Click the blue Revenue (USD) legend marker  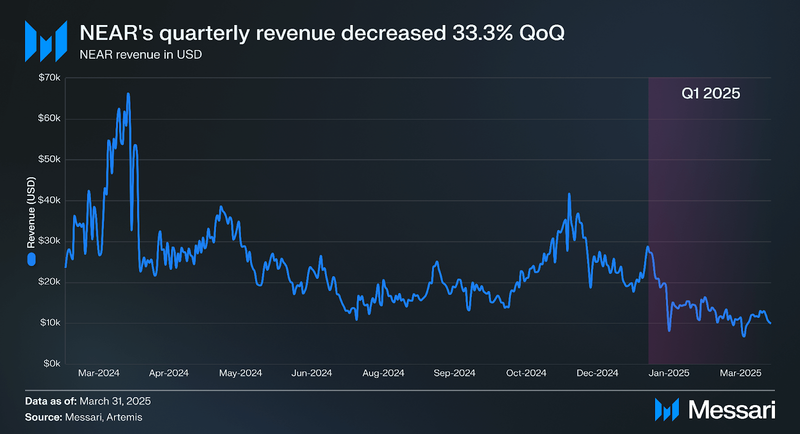[x=31, y=260]
